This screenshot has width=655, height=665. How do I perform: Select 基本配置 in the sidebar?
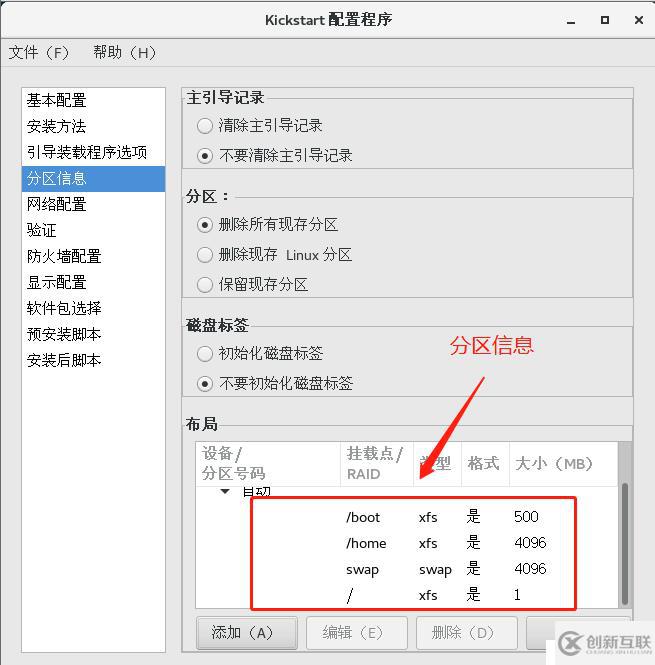[x=93, y=101]
